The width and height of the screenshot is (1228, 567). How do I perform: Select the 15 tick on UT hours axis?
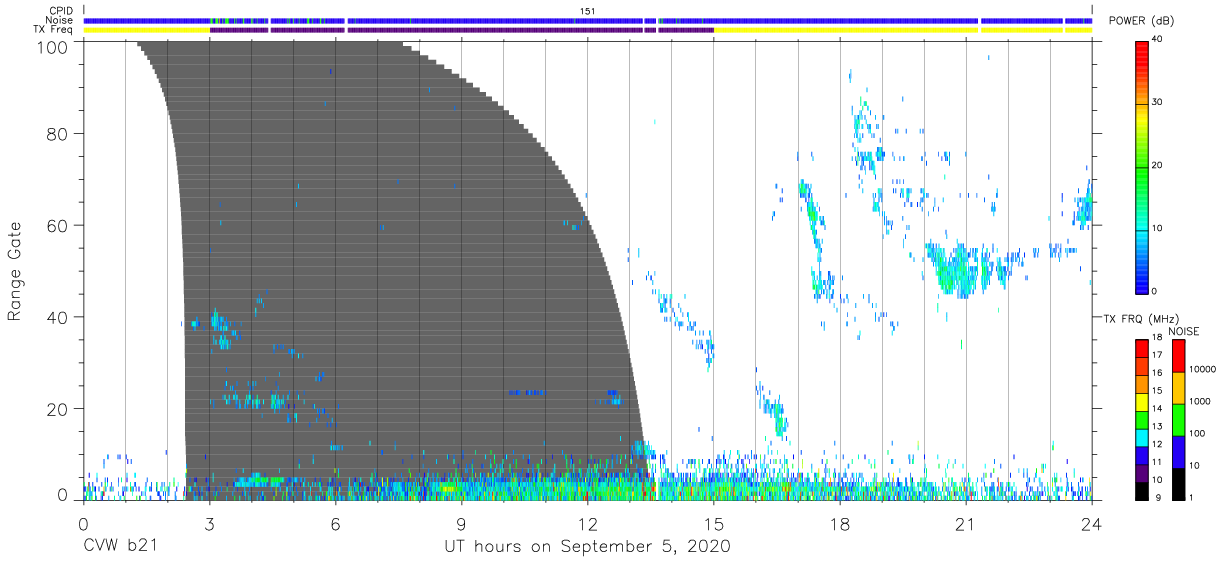click(713, 522)
